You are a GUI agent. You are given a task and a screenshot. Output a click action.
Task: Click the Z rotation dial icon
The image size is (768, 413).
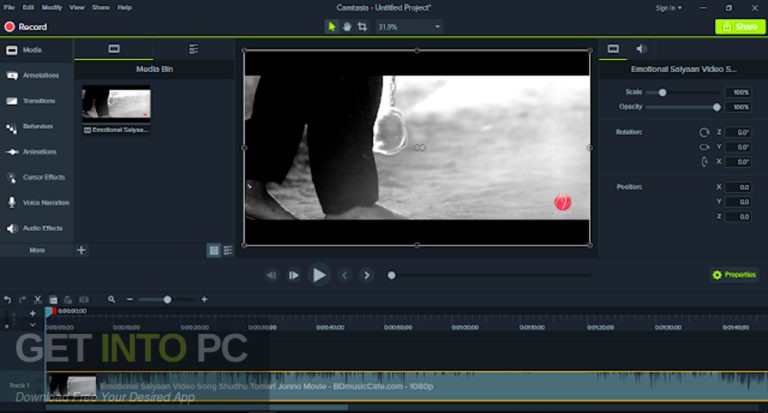coord(704,132)
